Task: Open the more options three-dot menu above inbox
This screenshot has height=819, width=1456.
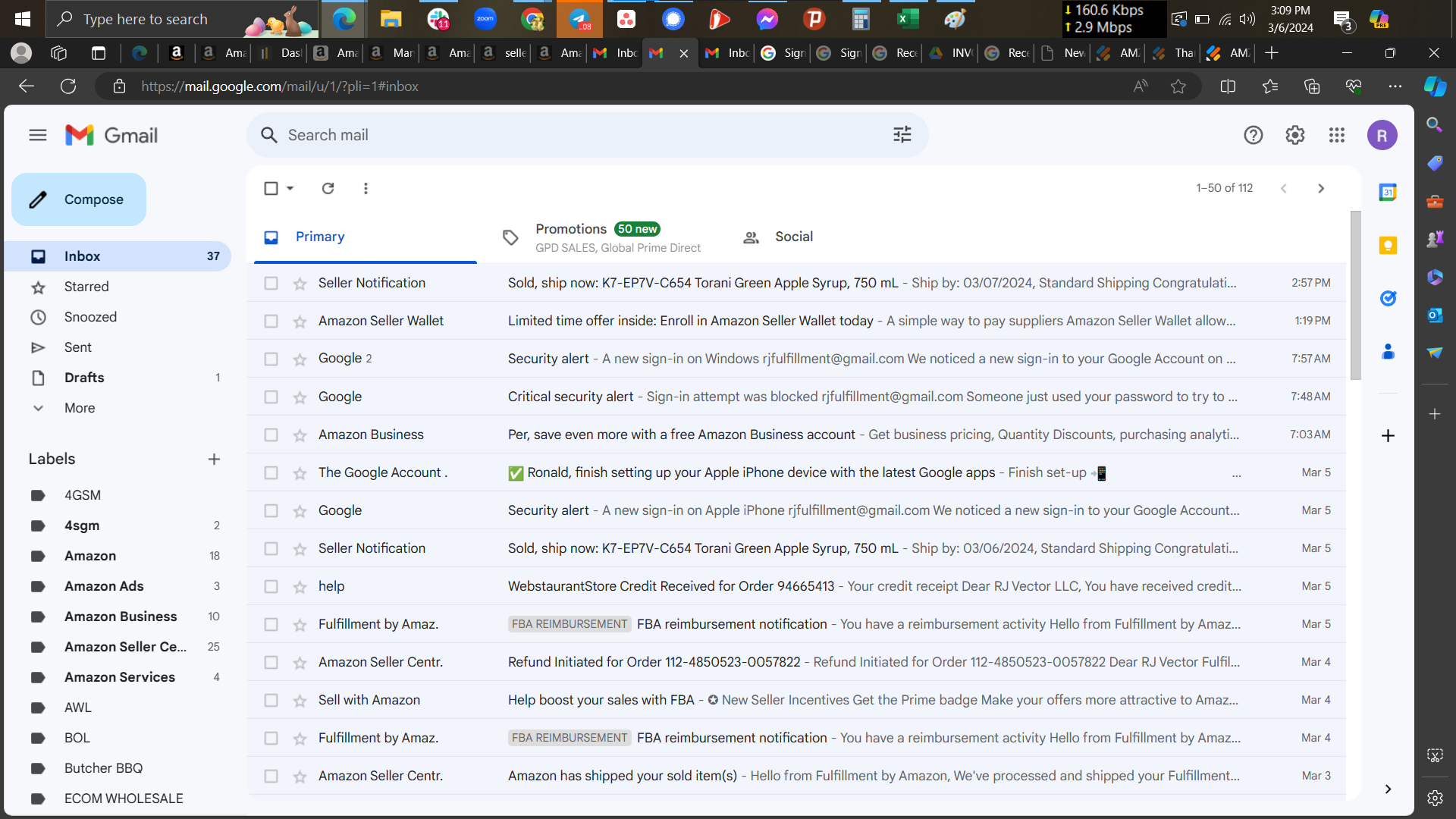Action: pyautogui.click(x=366, y=188)
